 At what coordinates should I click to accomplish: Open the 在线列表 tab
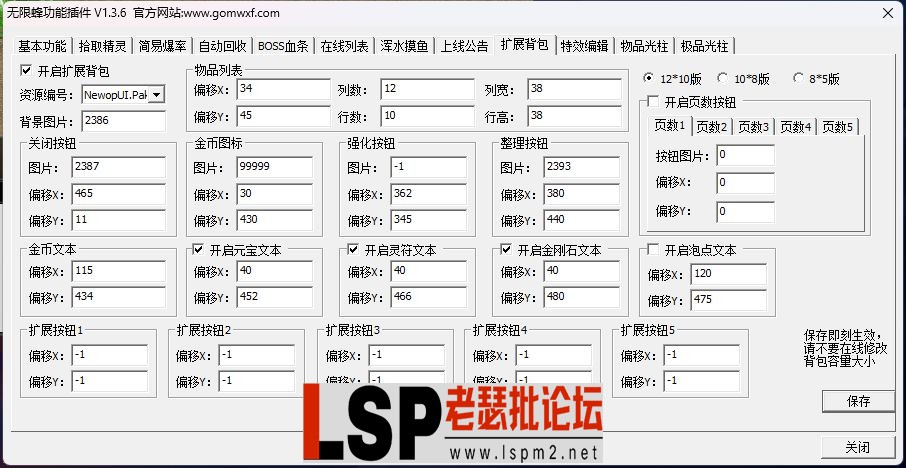pos(344,46)
